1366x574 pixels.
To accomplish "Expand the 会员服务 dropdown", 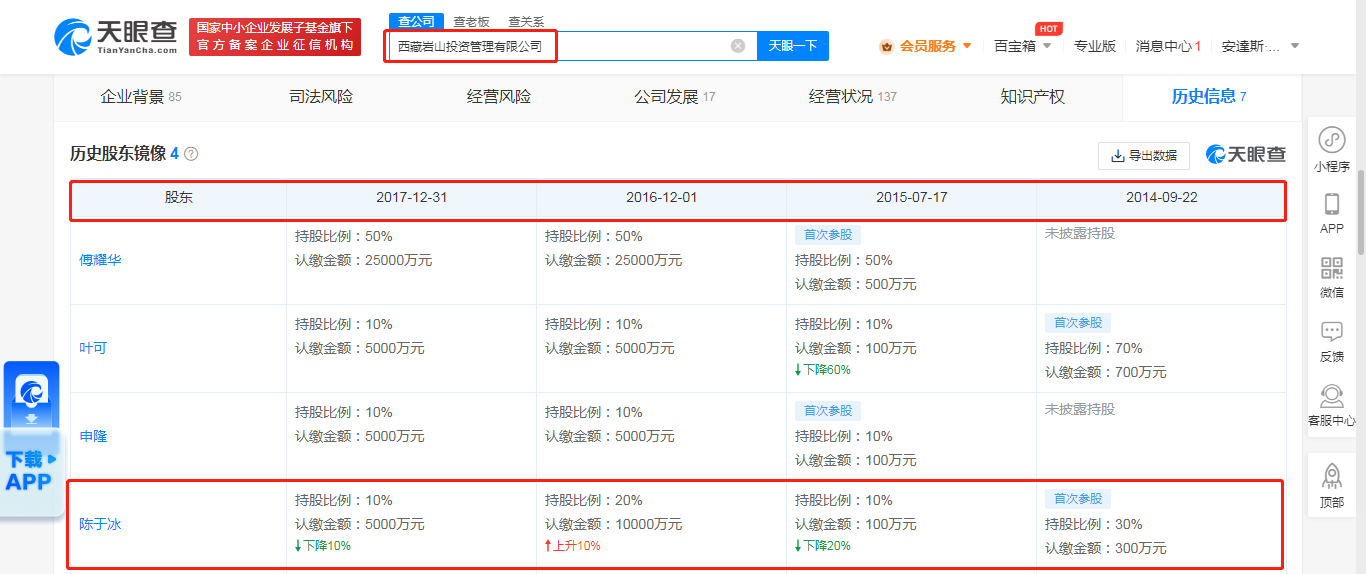I will coord(926,46).
